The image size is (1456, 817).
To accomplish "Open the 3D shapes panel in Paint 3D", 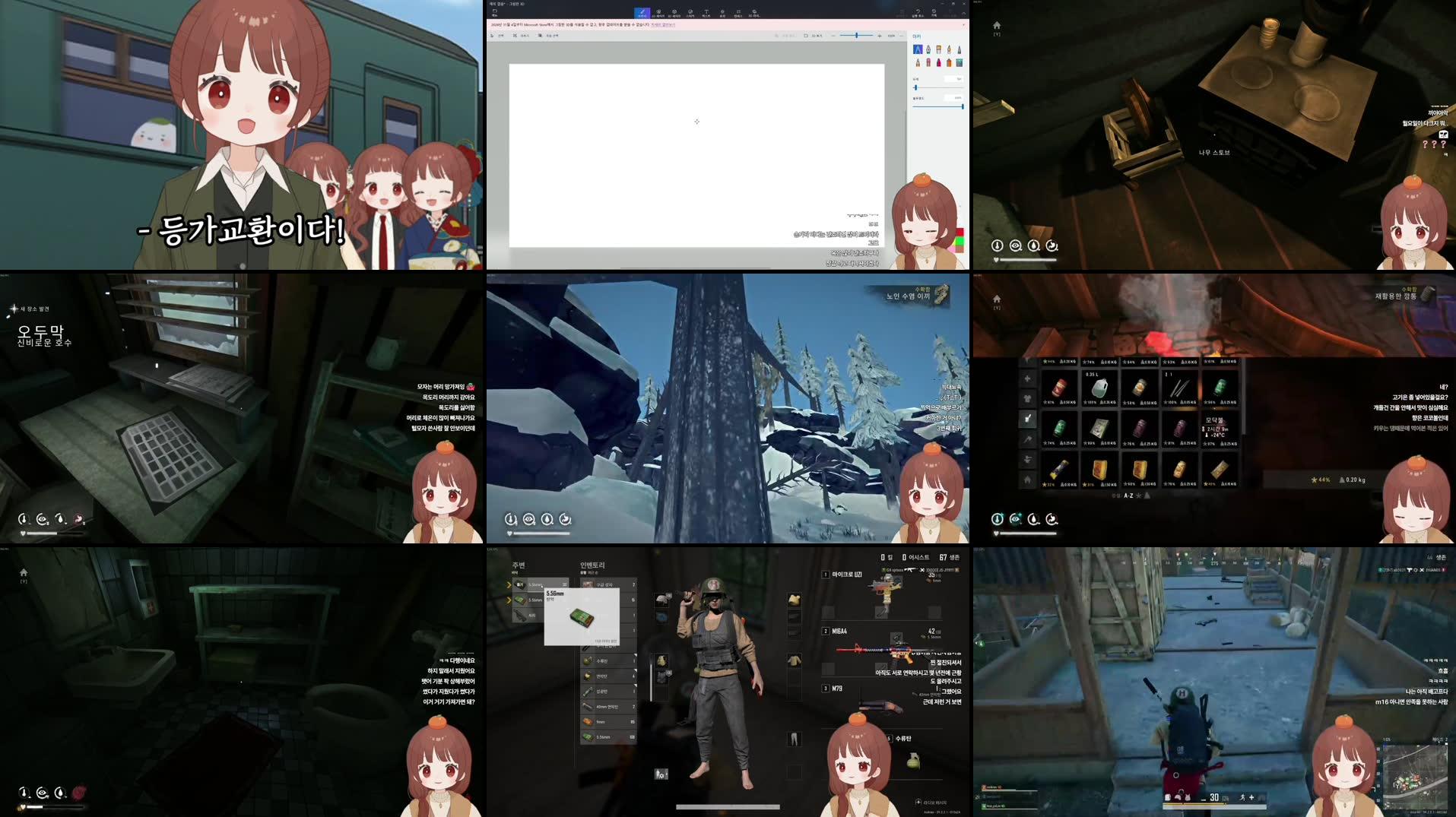I will tap(674, 12).
